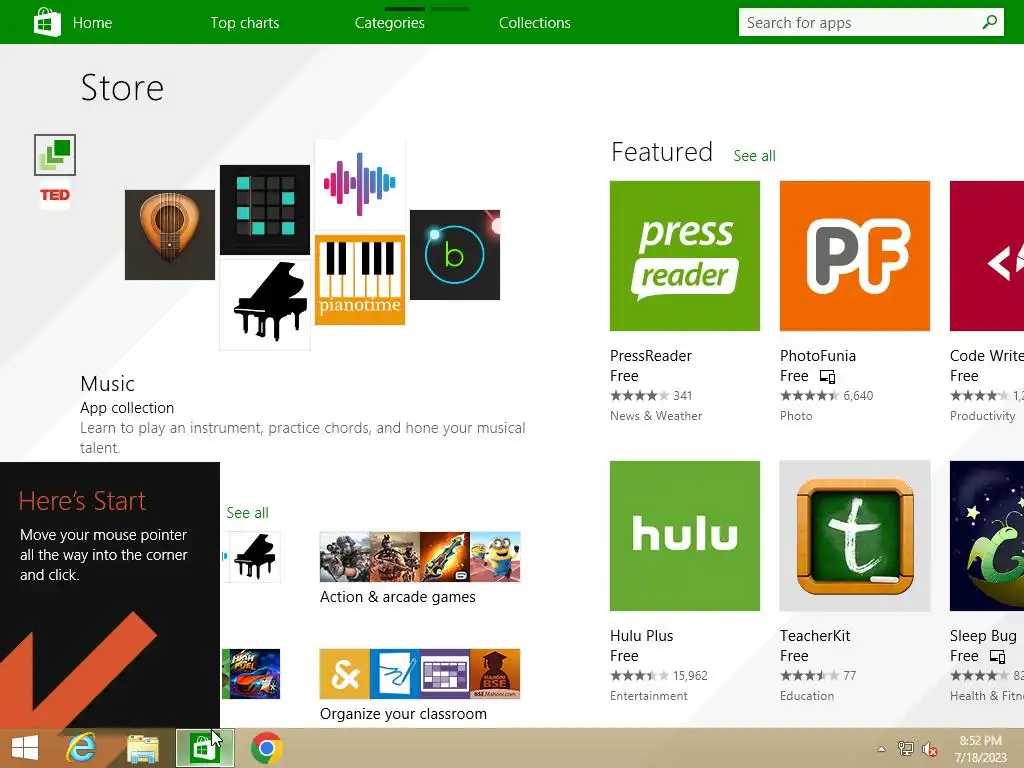This screenshot has width=1024, height=768.
Task: Open the beat grid sequencer app tile
Action: pyautogui.click(x=265, y=210)
